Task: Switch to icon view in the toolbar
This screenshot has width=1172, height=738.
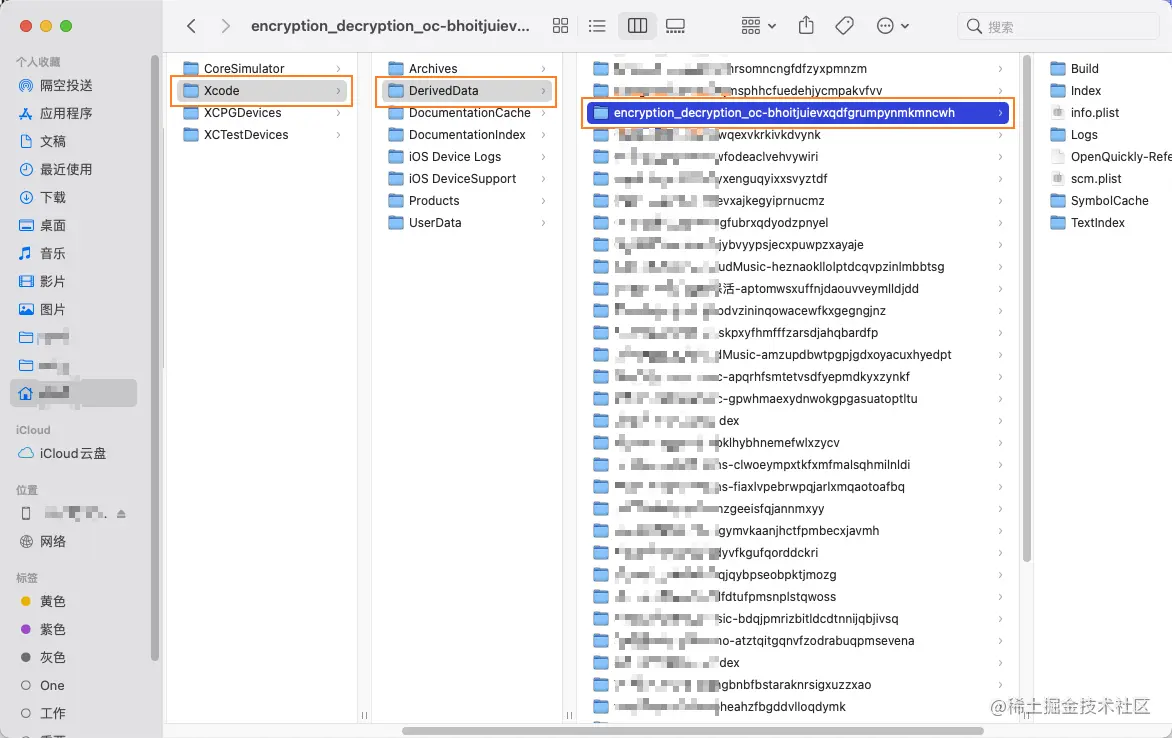Action: [x=561, y=26]
